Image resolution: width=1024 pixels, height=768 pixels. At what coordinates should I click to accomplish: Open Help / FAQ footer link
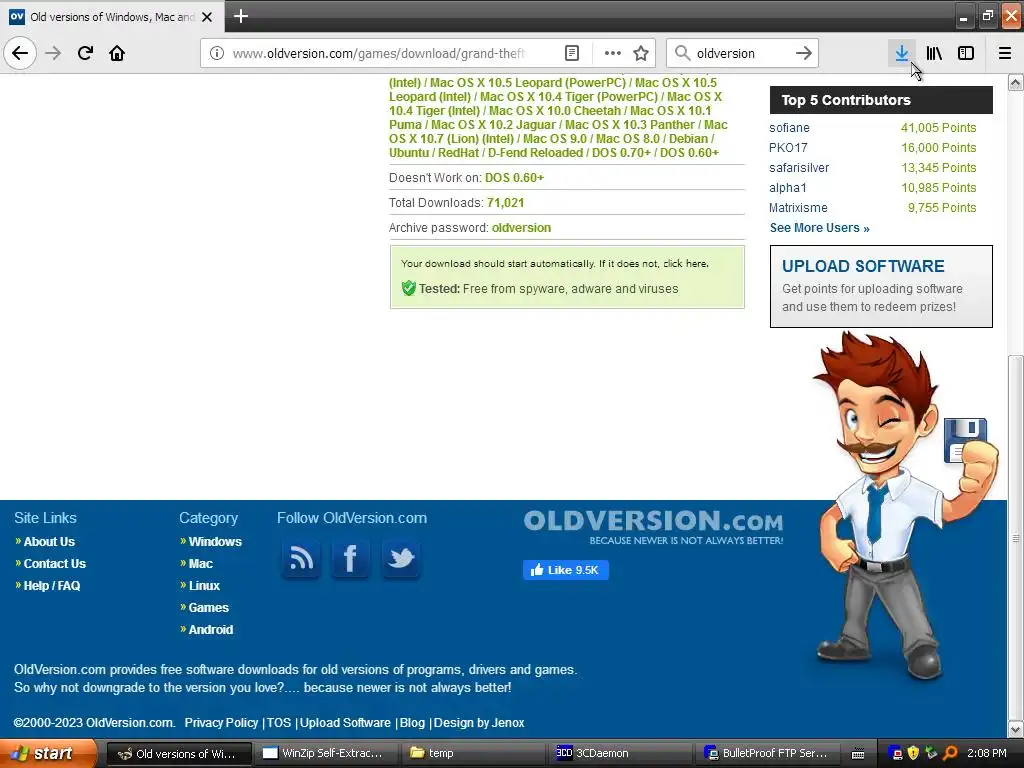point(52,586)
